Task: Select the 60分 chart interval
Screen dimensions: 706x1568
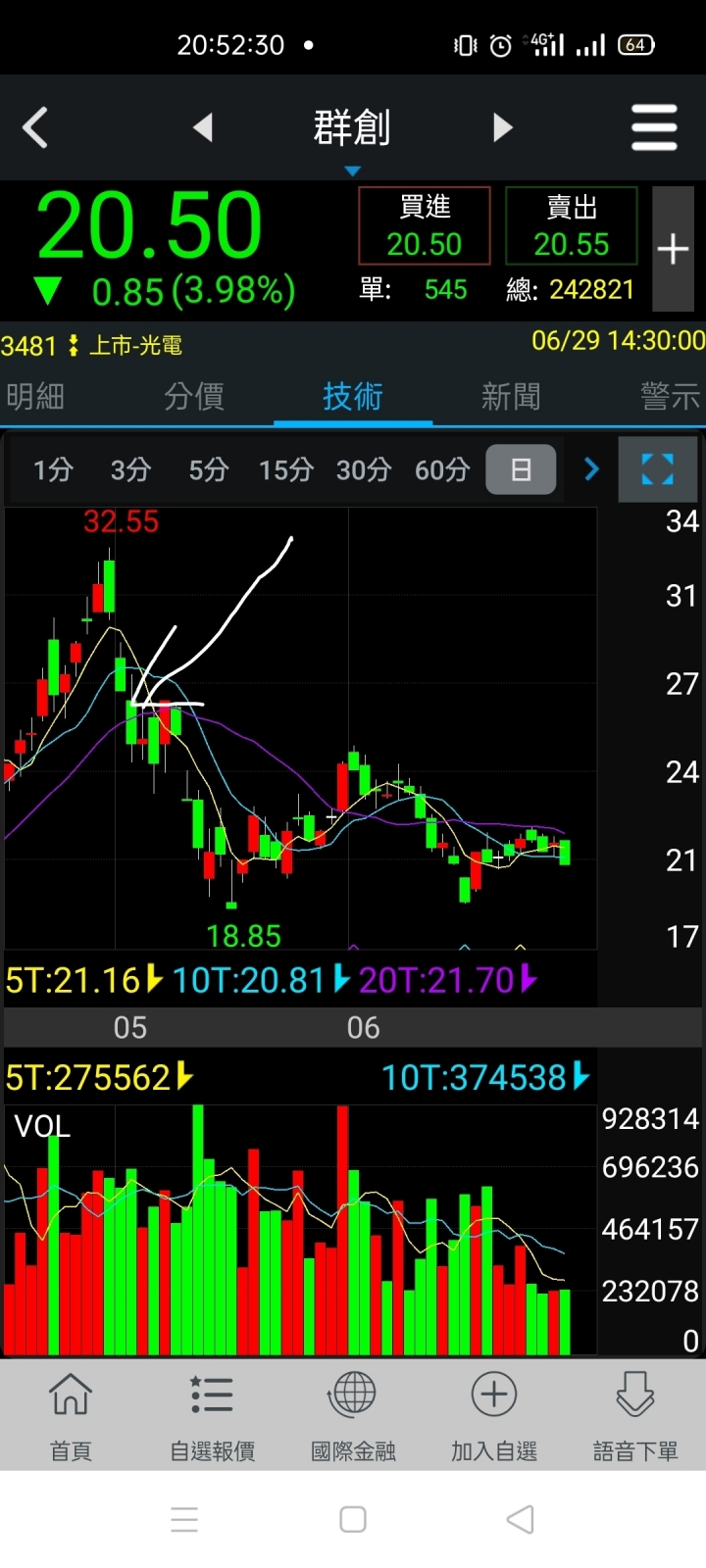Action: pyautogui.click(x=442, y=470)
